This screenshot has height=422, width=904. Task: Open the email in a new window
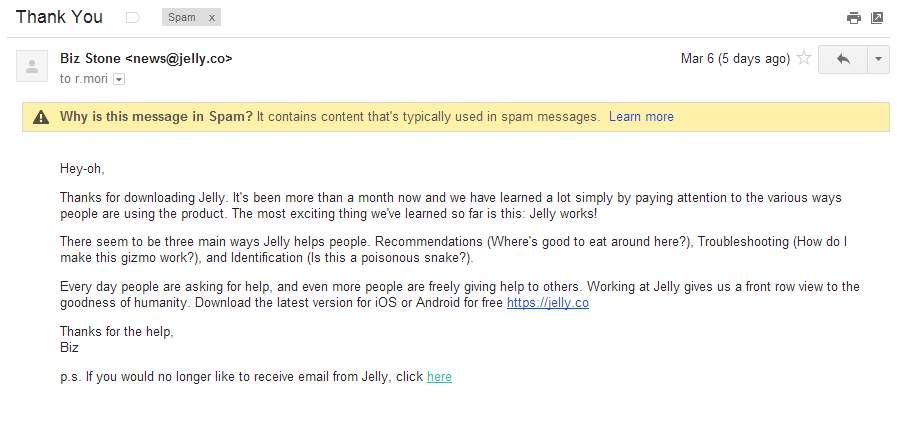click(877, 18)
